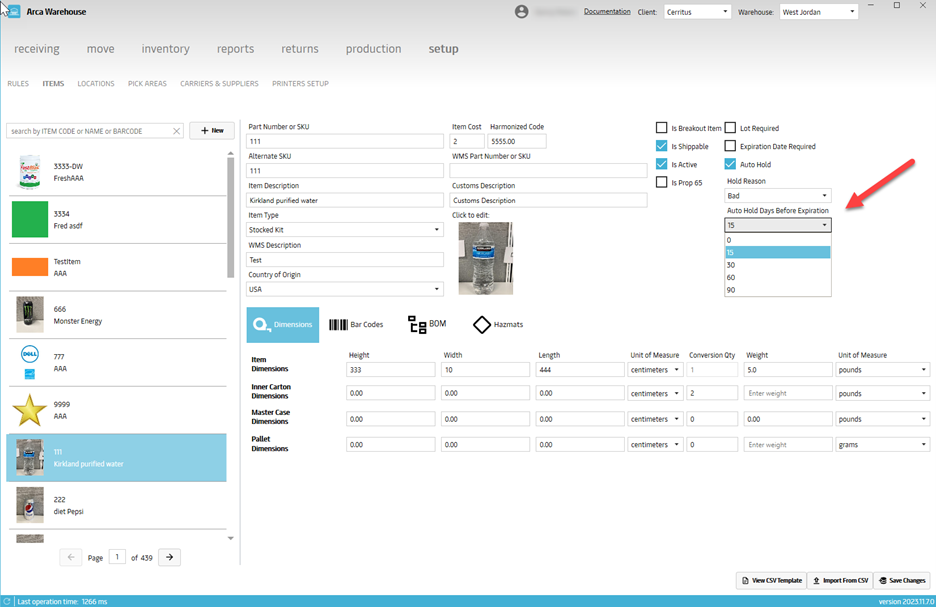Switch to the inventory menu
Viewport: 936px width, 607px height.
pos(165,49)
